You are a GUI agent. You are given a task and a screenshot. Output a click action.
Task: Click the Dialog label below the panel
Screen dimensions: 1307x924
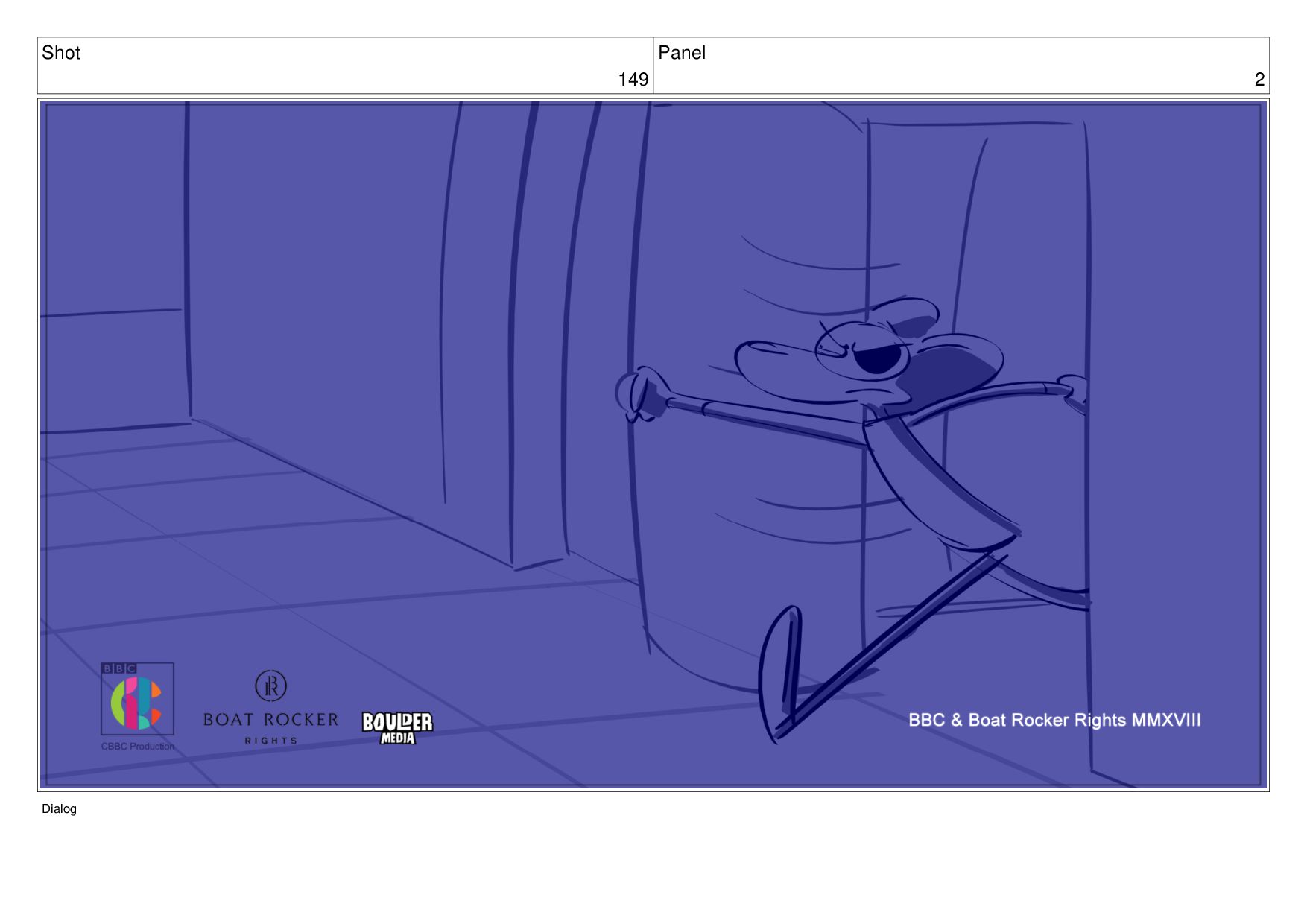pos(59,809)
